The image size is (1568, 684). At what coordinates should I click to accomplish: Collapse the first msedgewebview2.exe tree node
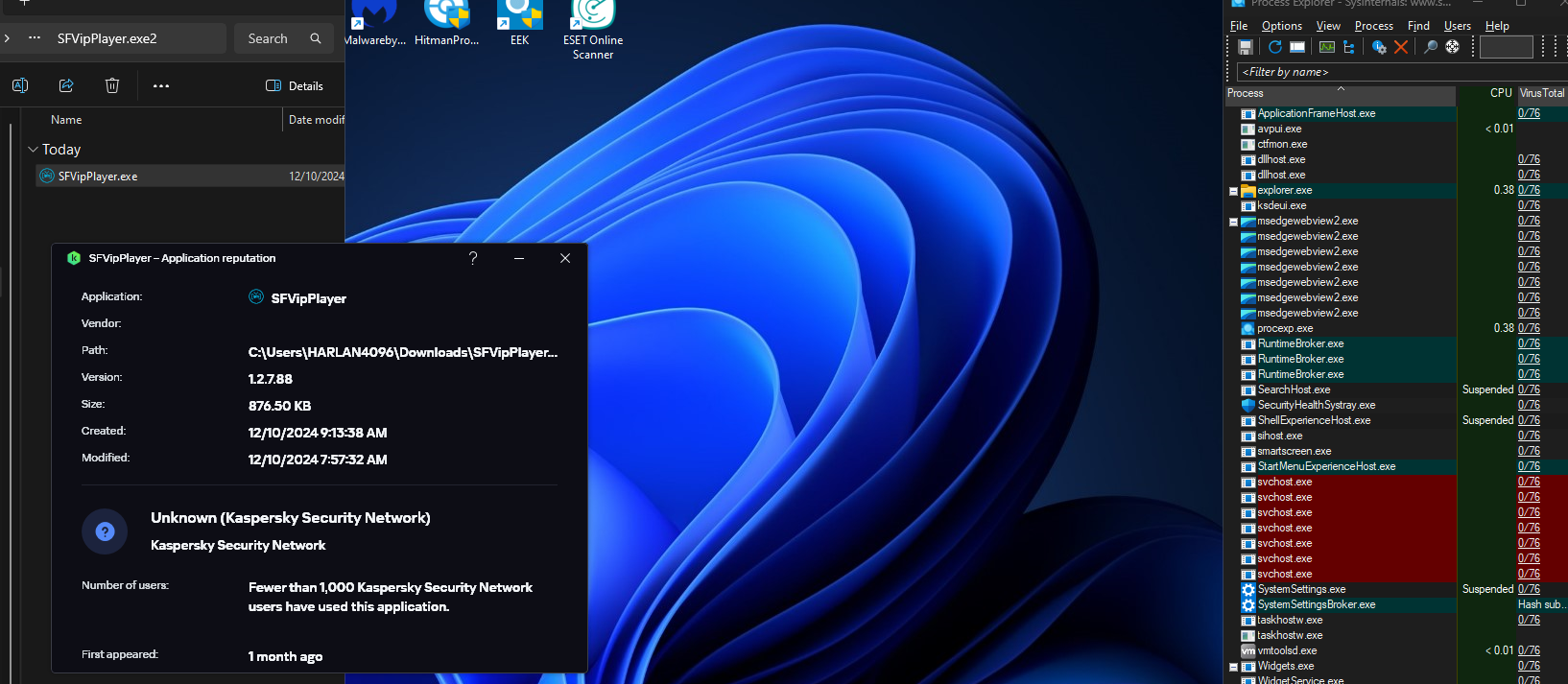point(1234,222)
